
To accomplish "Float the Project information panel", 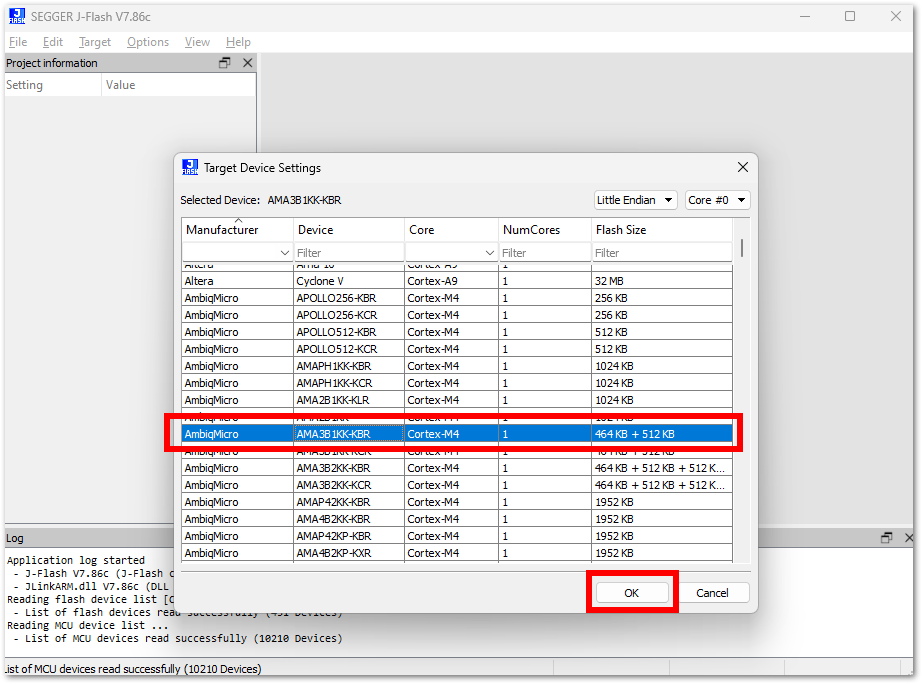I will tap(225, 63).
